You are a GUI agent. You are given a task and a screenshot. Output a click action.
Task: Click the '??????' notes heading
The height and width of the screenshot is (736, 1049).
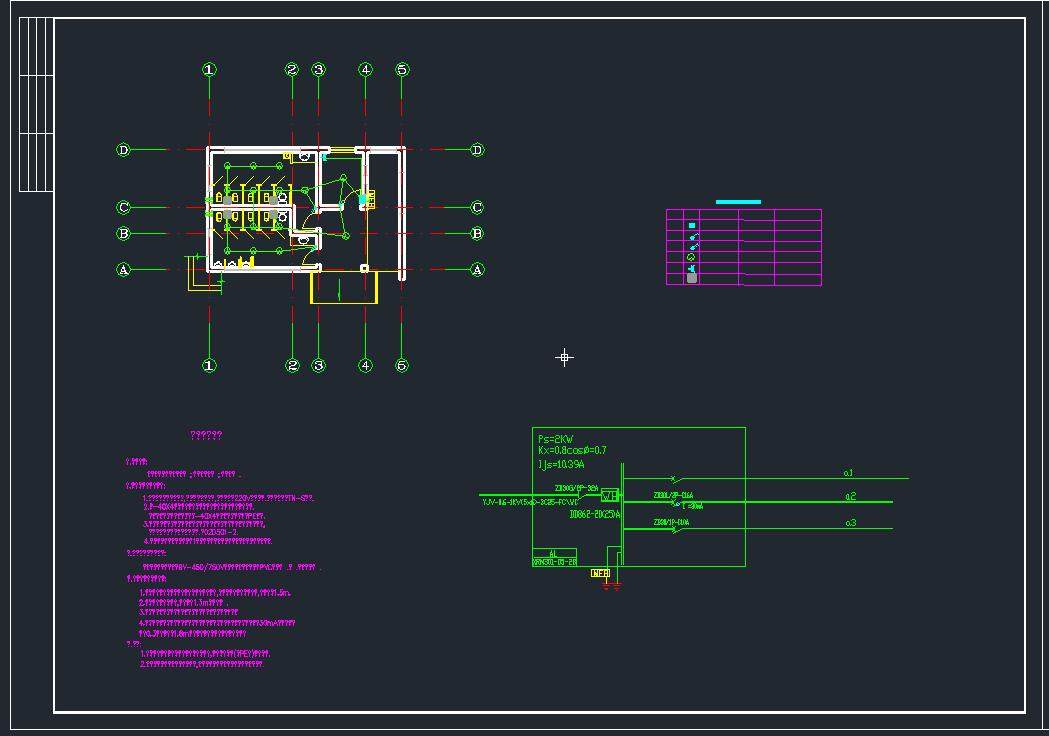[x=206, y=435]
